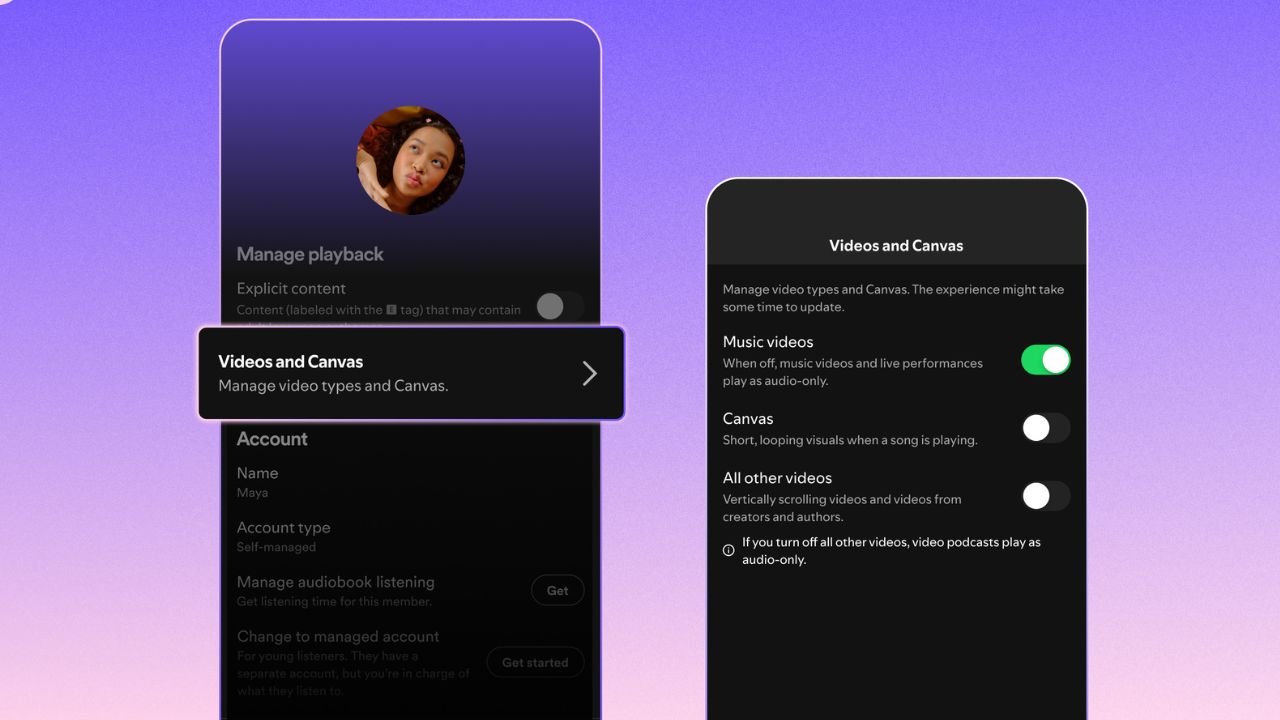Click Maya's profile picture

(410, 160)
